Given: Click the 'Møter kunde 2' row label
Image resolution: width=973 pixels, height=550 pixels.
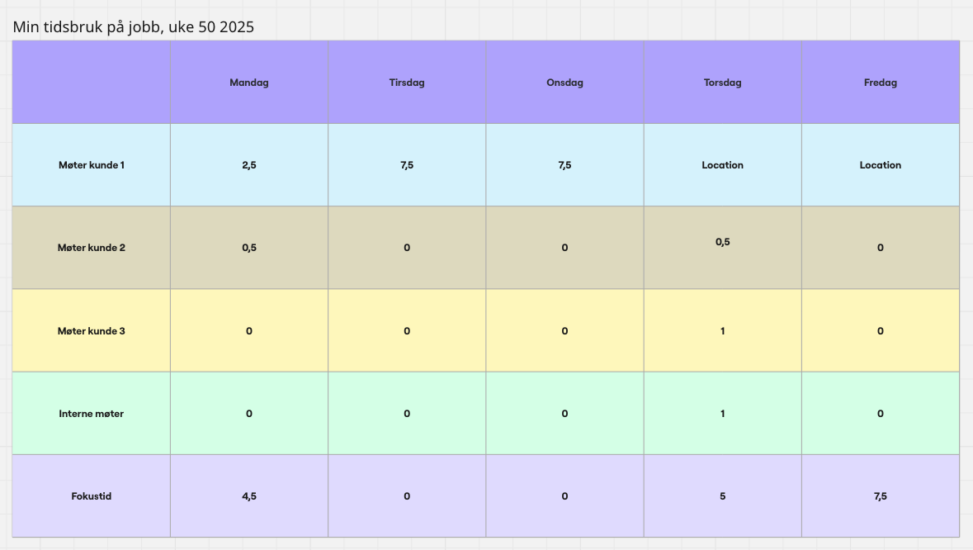Looking at the screenshot, I should 91,248.
